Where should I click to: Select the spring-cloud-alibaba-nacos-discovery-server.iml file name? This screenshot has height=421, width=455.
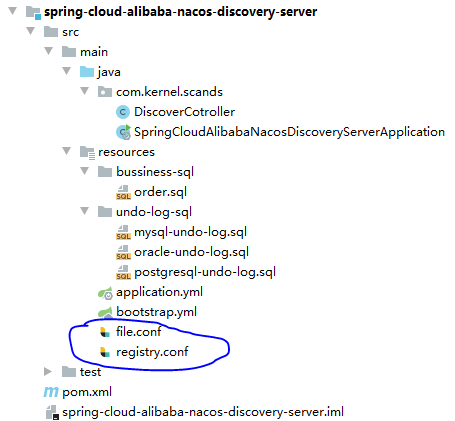pos(203,413)
